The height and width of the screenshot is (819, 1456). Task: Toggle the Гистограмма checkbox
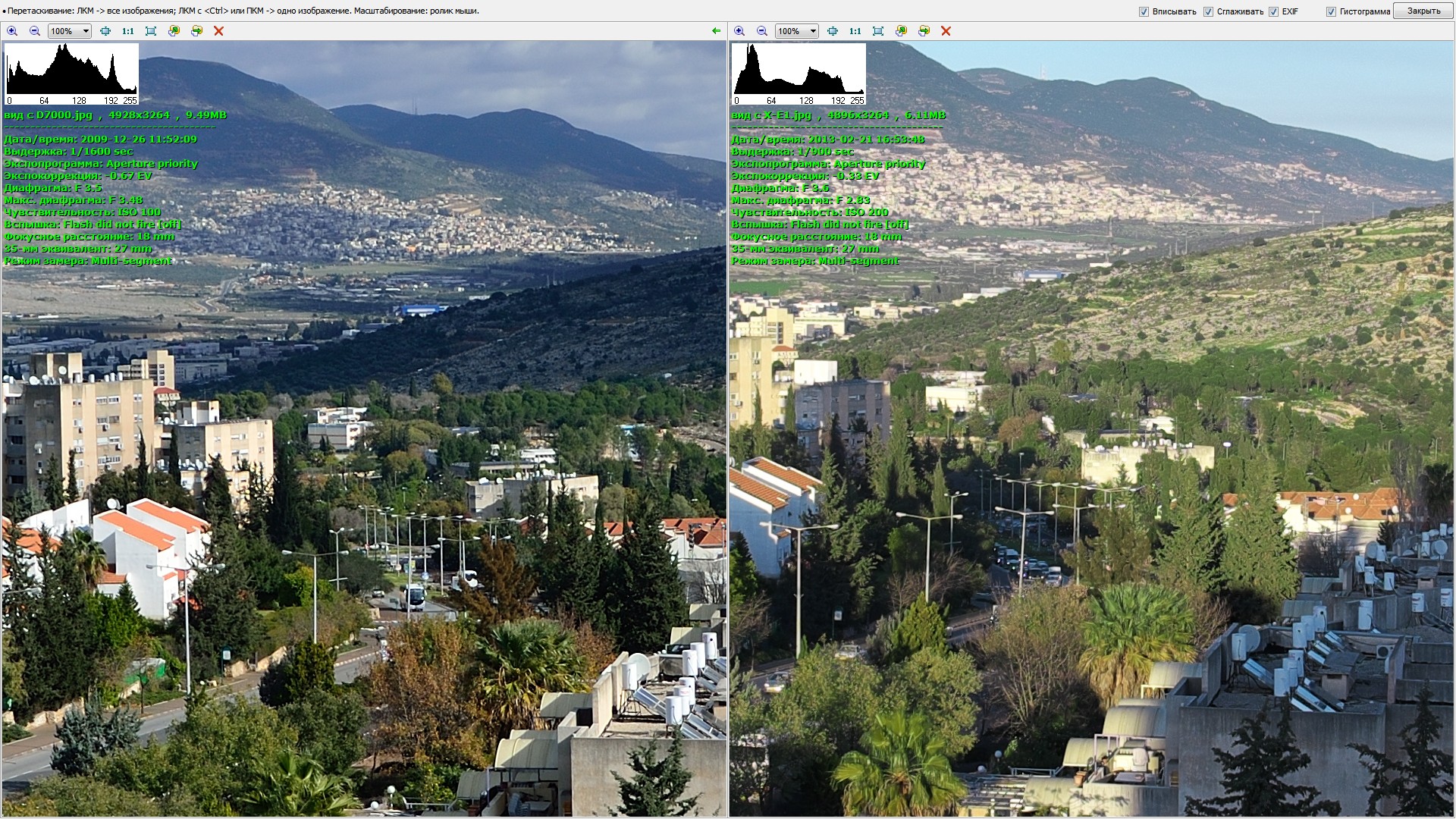pos(1331,11)
